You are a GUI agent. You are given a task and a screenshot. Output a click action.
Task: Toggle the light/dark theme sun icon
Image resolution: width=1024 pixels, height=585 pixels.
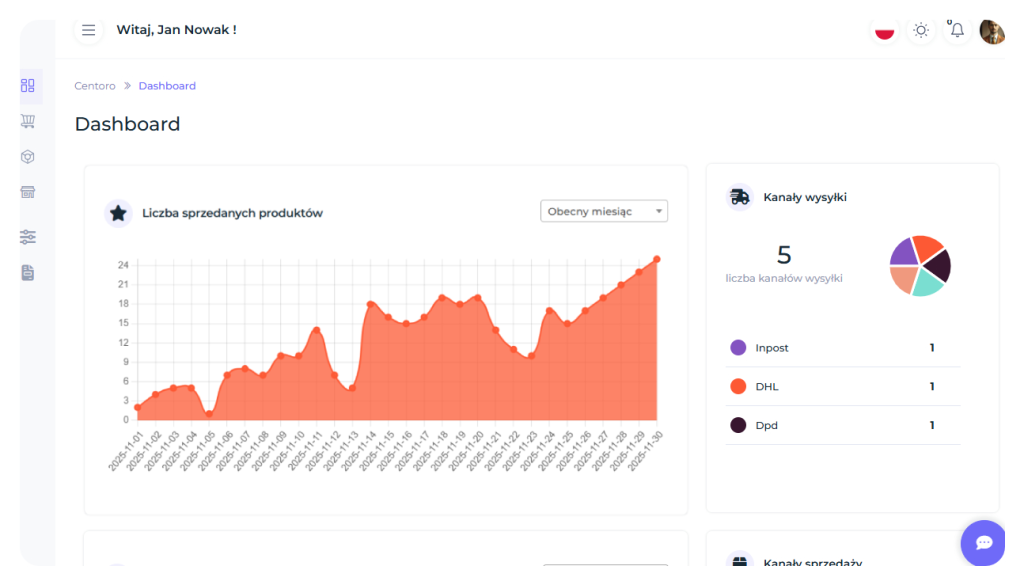click(921, 30)
